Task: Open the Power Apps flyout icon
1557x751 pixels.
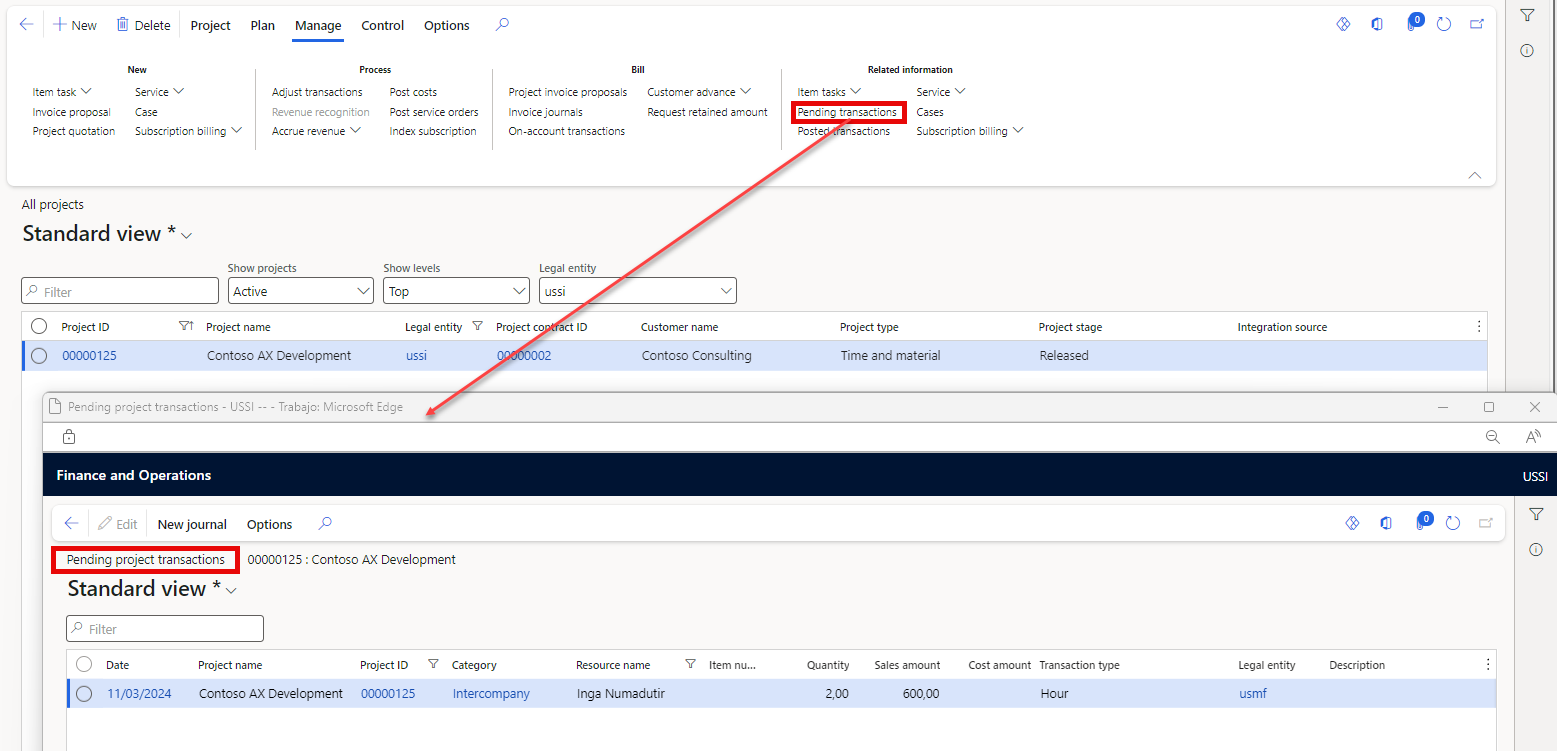Action: tap(1343, 24)
